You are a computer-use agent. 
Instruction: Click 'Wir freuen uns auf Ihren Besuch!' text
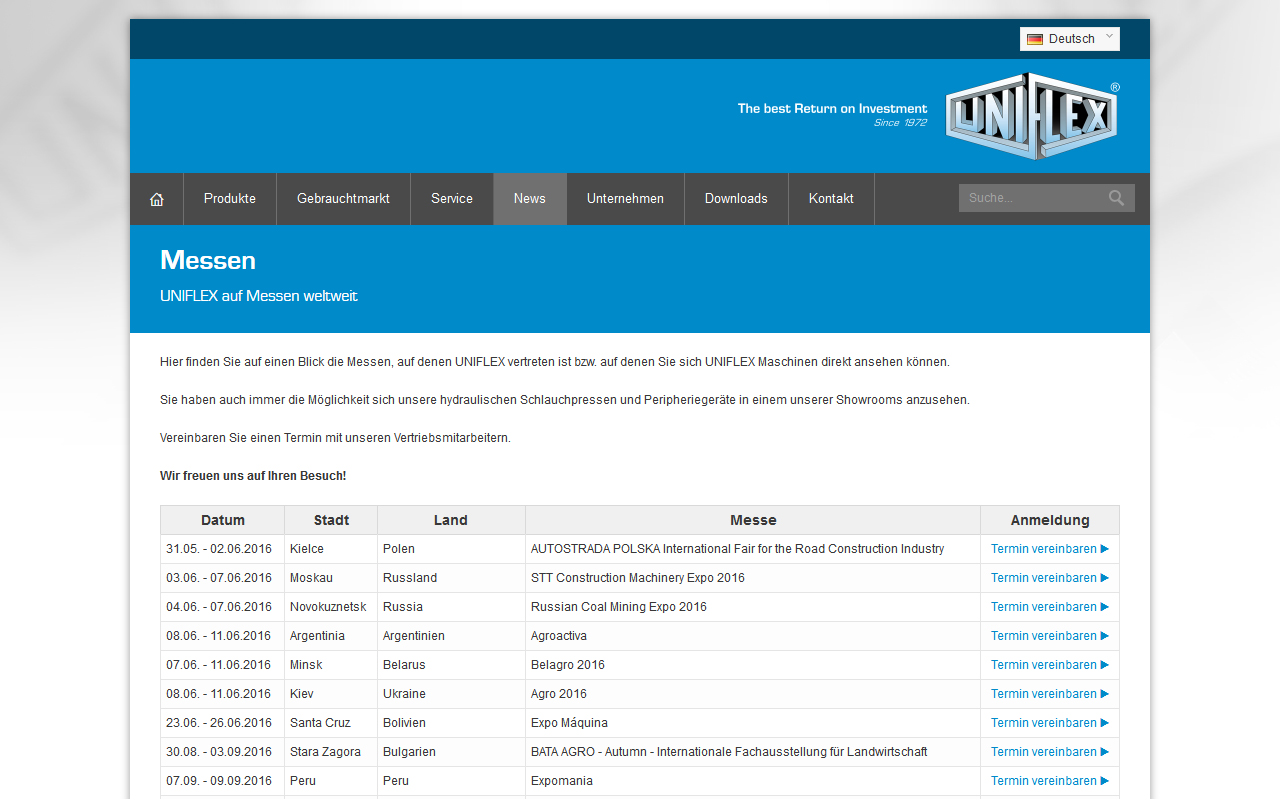click(x=253, y=476)
